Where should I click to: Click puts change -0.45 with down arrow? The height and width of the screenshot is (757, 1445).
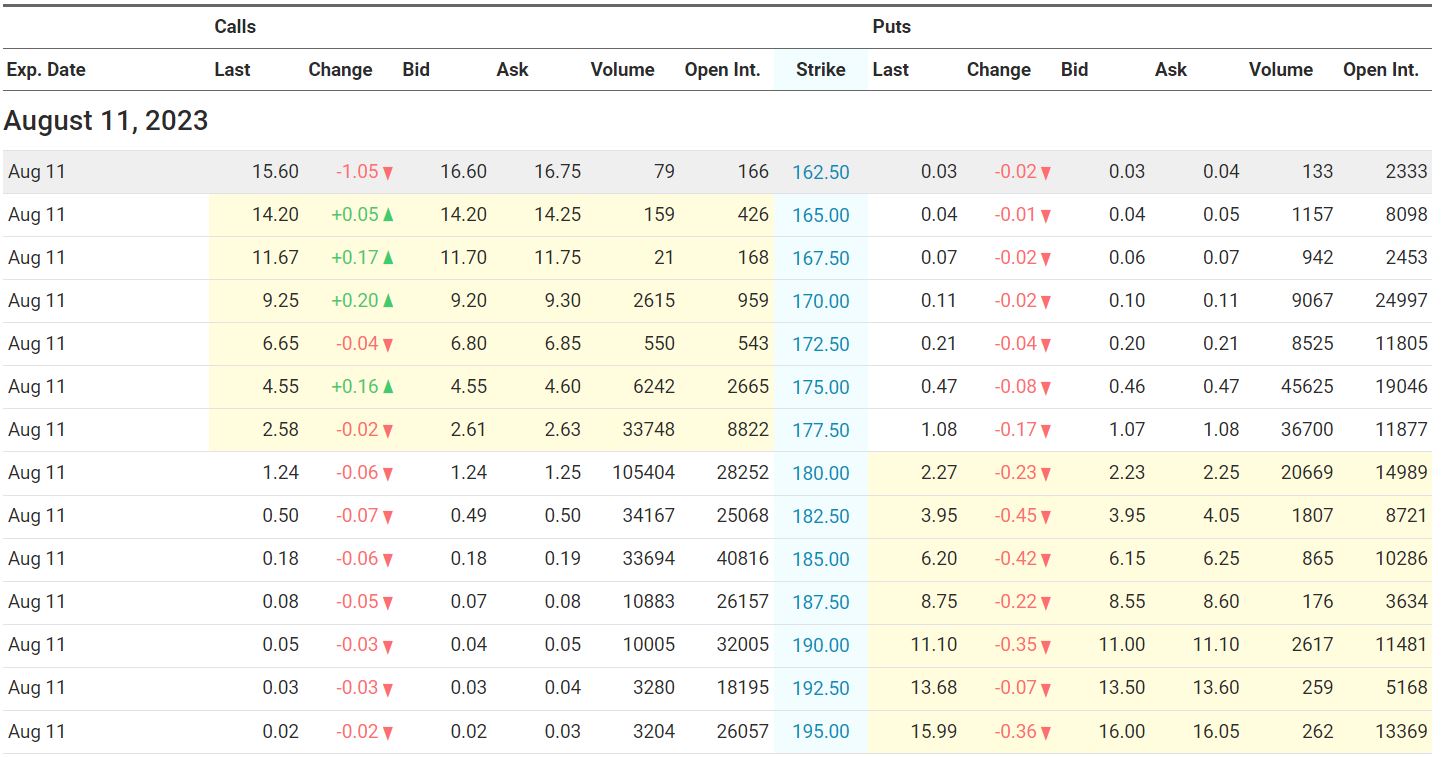(1023, 516)
